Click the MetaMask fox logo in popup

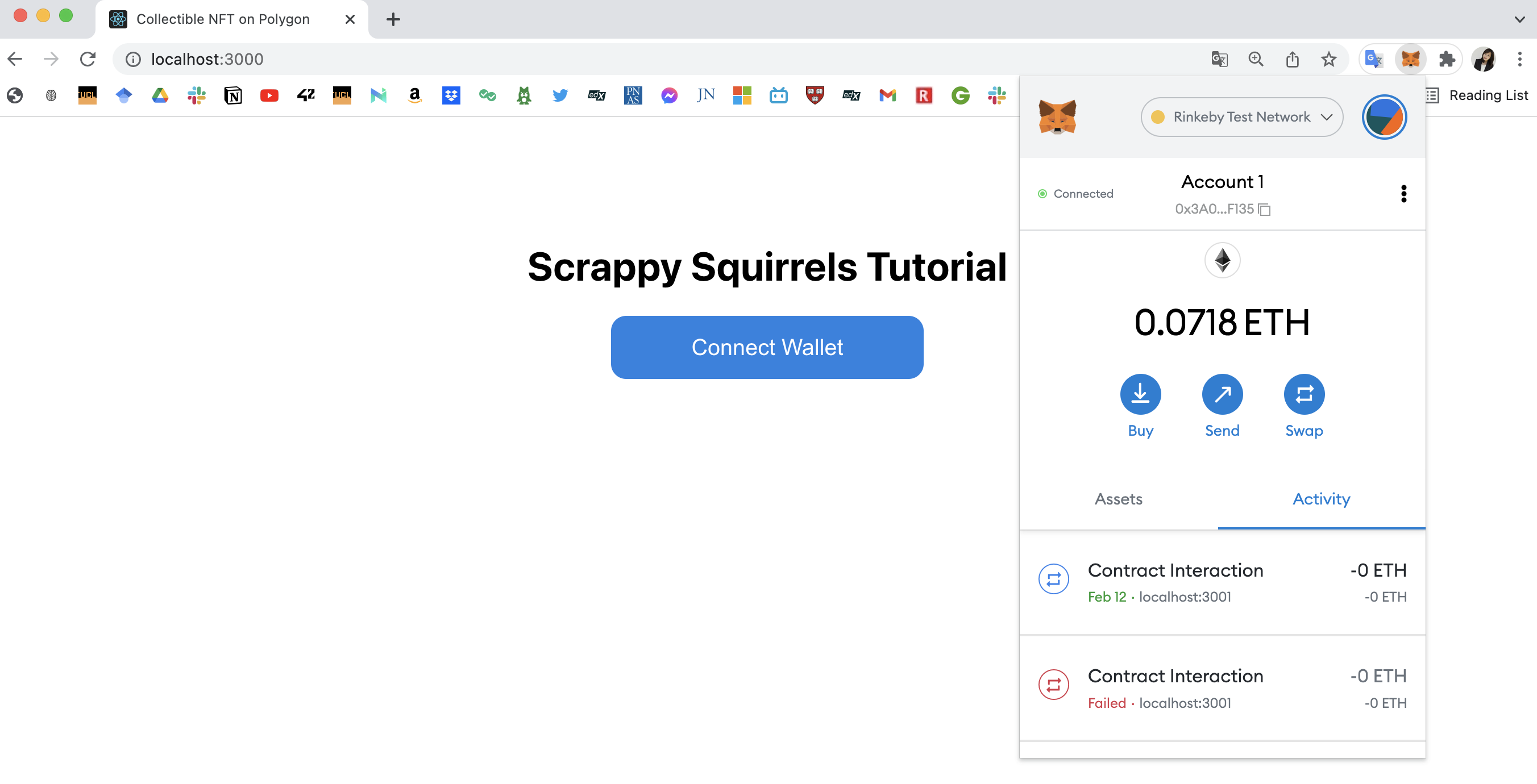tap(1057, 117)
